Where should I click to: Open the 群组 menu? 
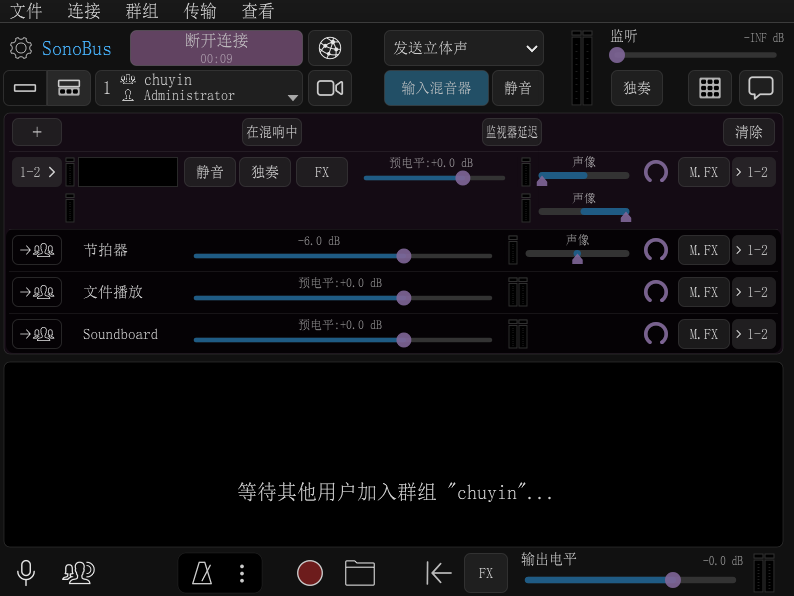(142, 11)
